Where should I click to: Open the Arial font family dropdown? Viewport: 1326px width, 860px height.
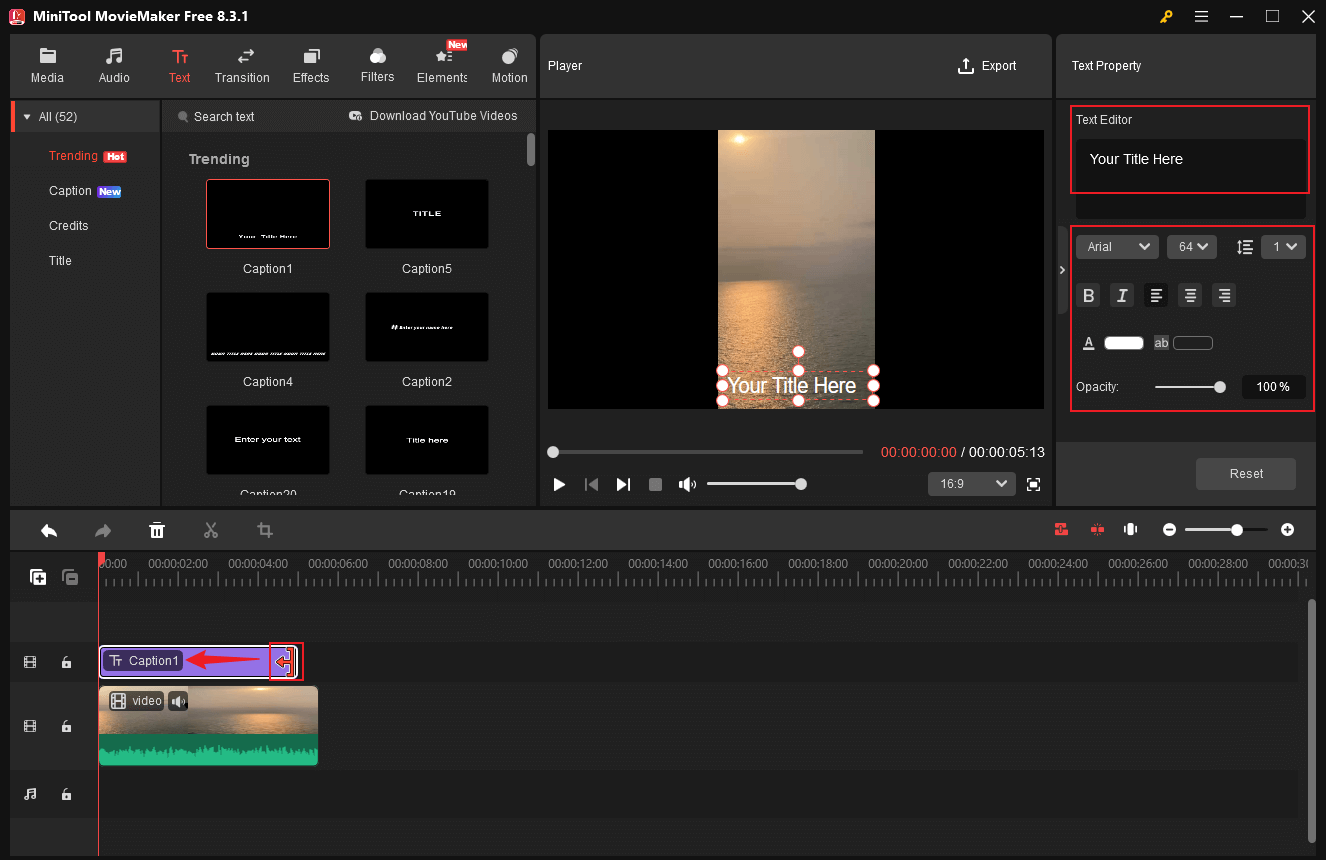click(1116, 246)
